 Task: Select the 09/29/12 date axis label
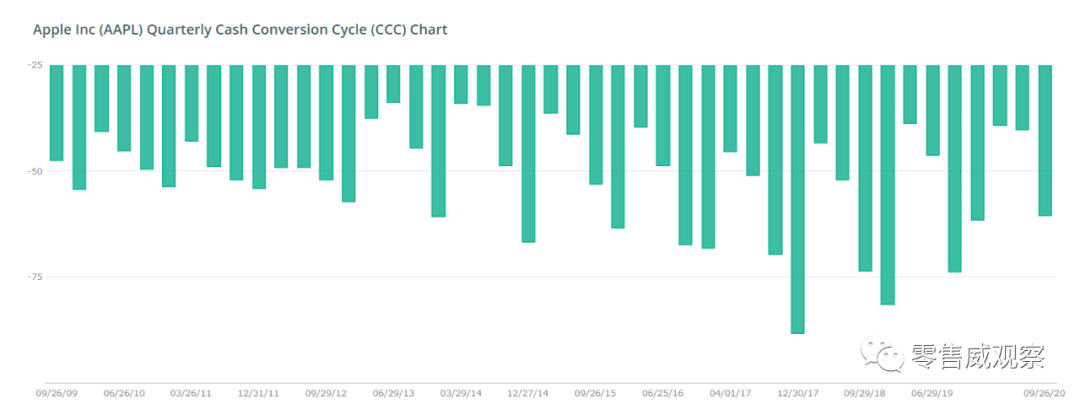[325, 393]
